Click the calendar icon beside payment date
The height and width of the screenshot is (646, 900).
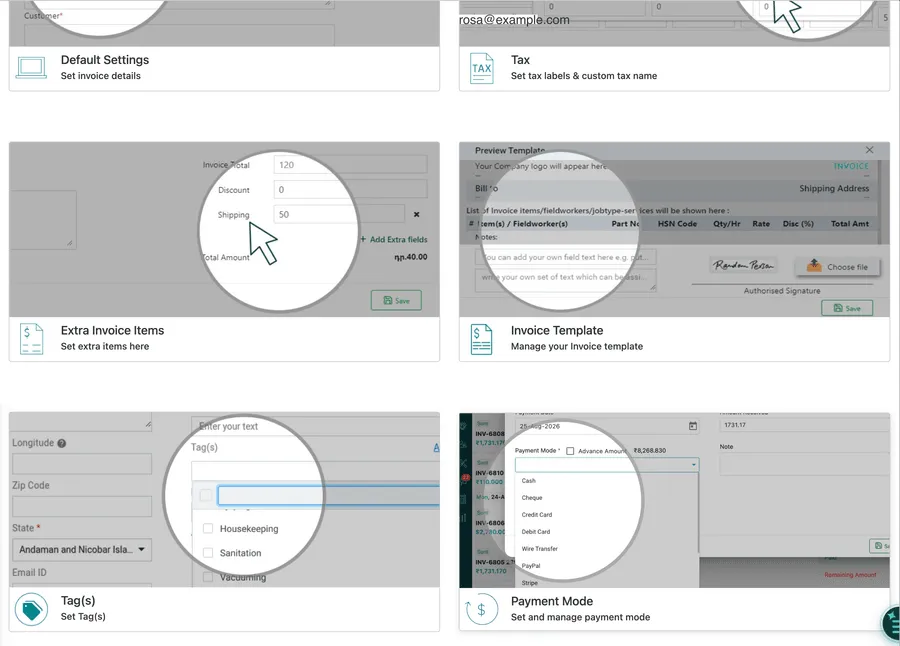[693, 426]
